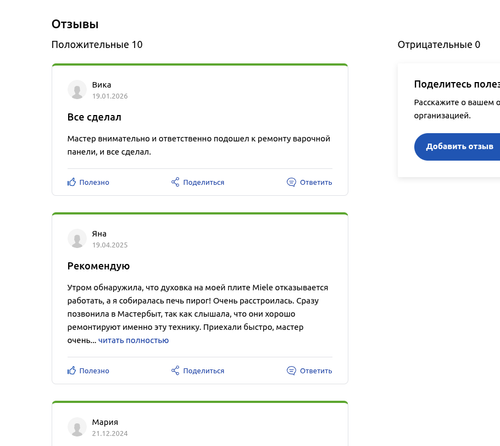
Task: Click the heading Поделитесь in side card
Action: (x=457, y=84)
